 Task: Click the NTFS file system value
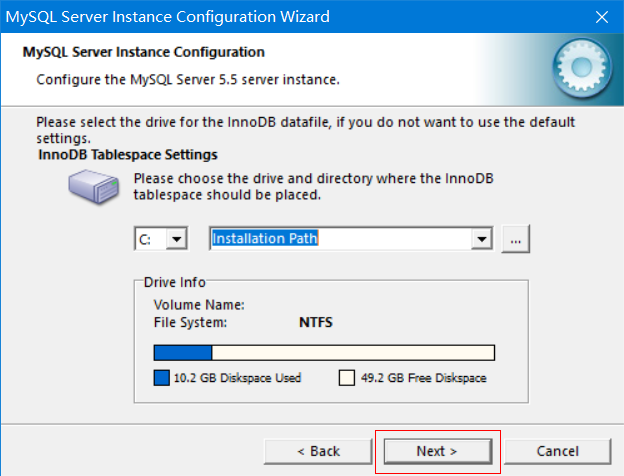point(316,322)
